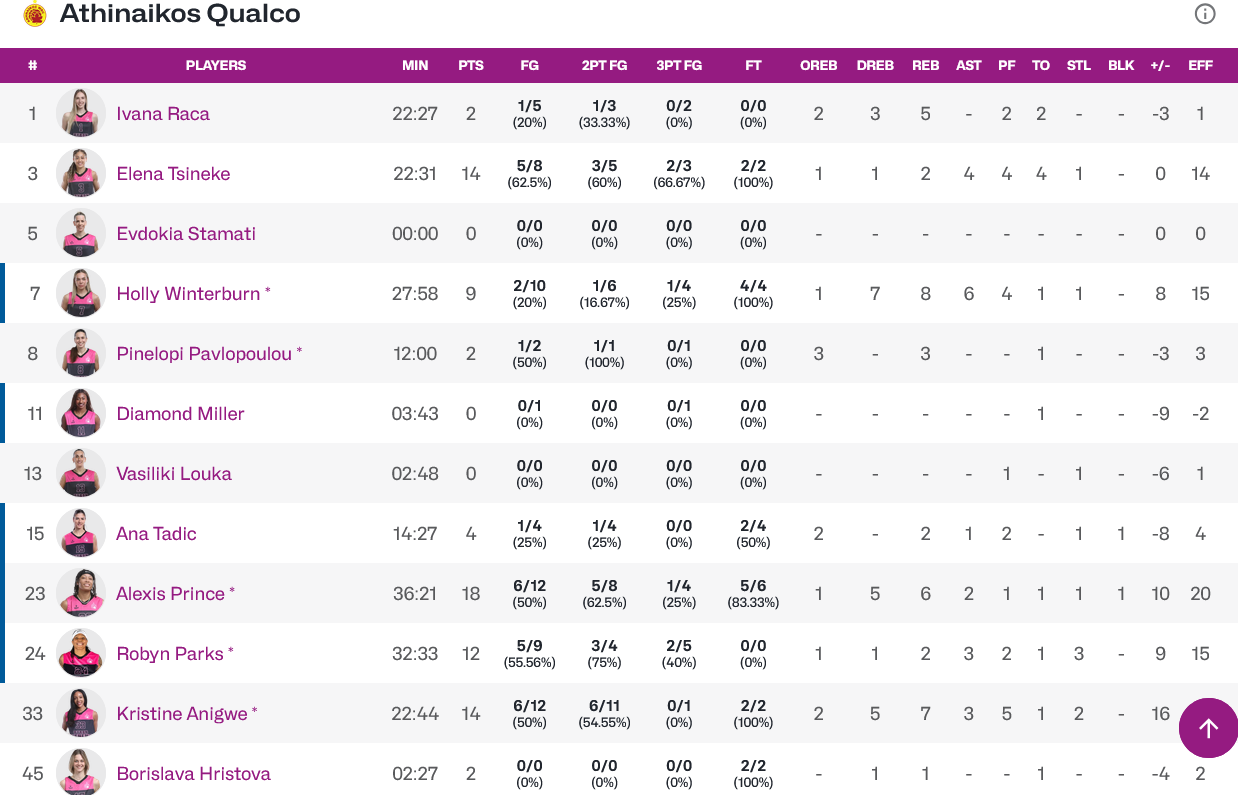This screenshot has width=1238, height=795.
Task: Open Ana Tadic's player link
Action: (156, 533)
